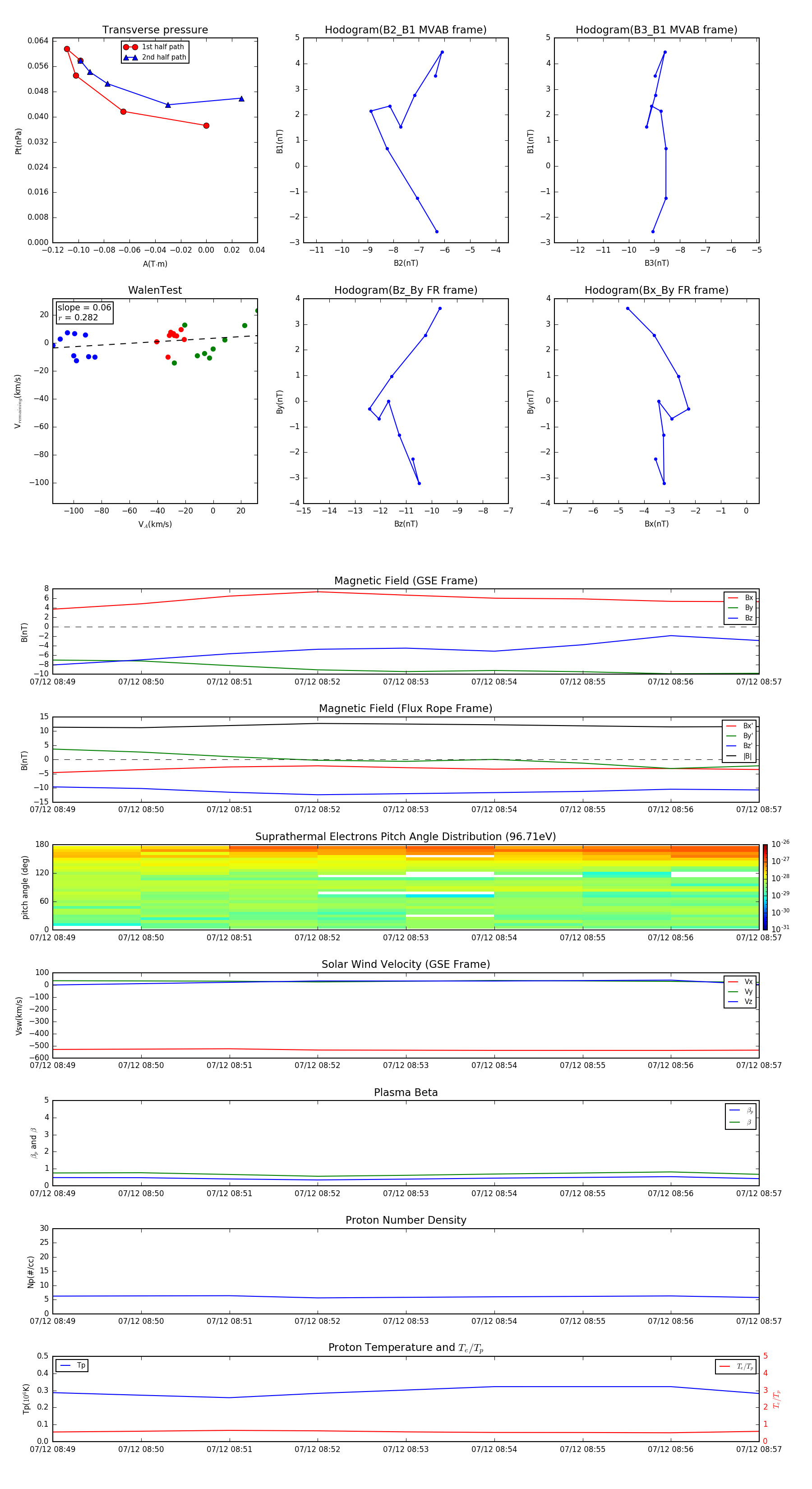Click the 'B3(nT)' x-axis label
The height and width of the screenshot is (1489, 812).
click(656, 263)
